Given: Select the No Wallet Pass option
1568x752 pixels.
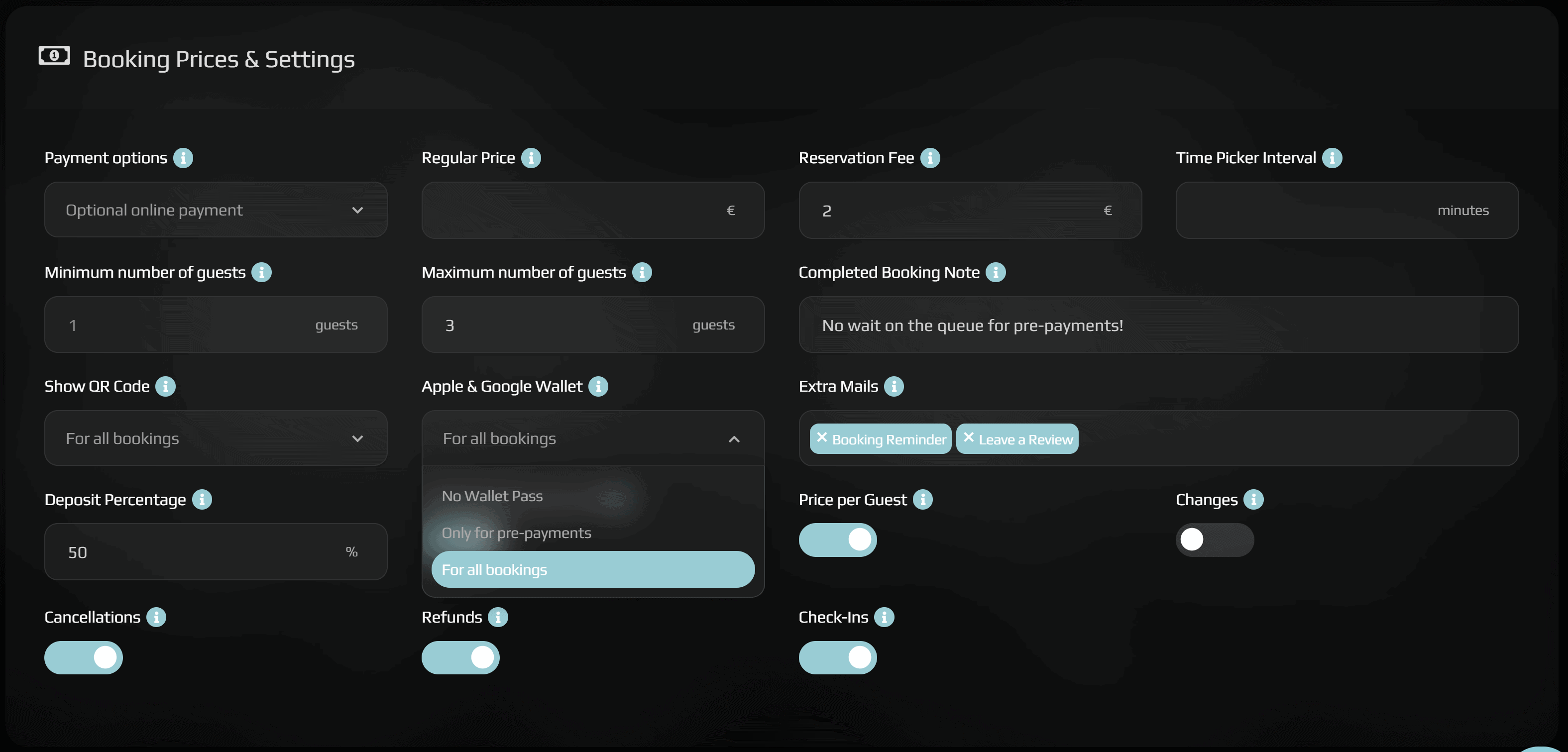Looking at the screenshot, I should (593, 497).
